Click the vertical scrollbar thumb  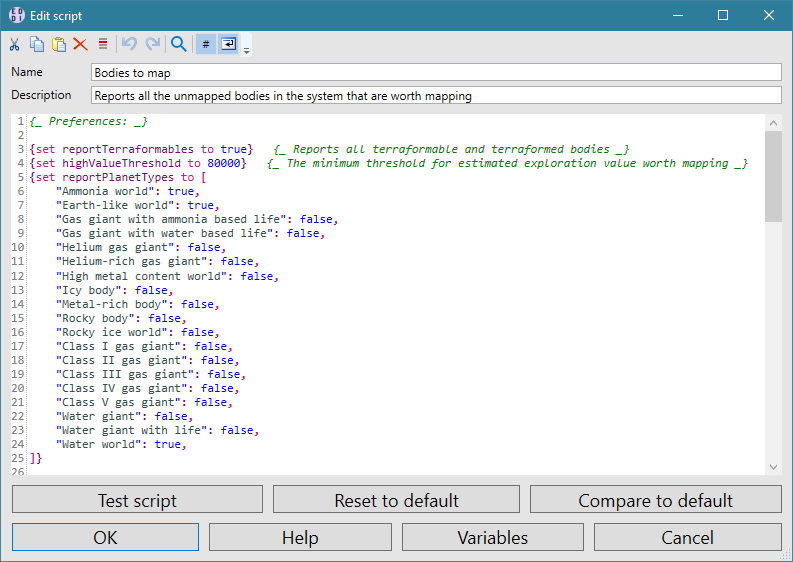click(773, 176)
